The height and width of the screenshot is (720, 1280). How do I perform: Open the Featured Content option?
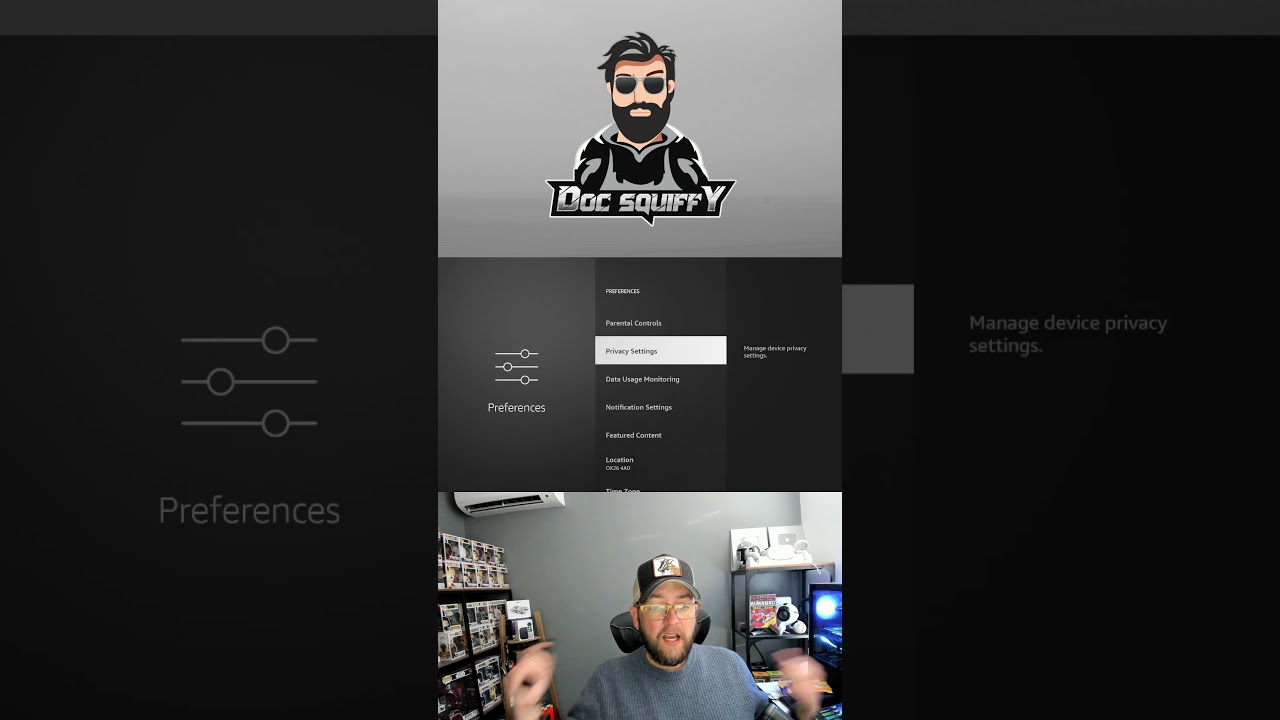pyautogui.click(x=633, y=435)
